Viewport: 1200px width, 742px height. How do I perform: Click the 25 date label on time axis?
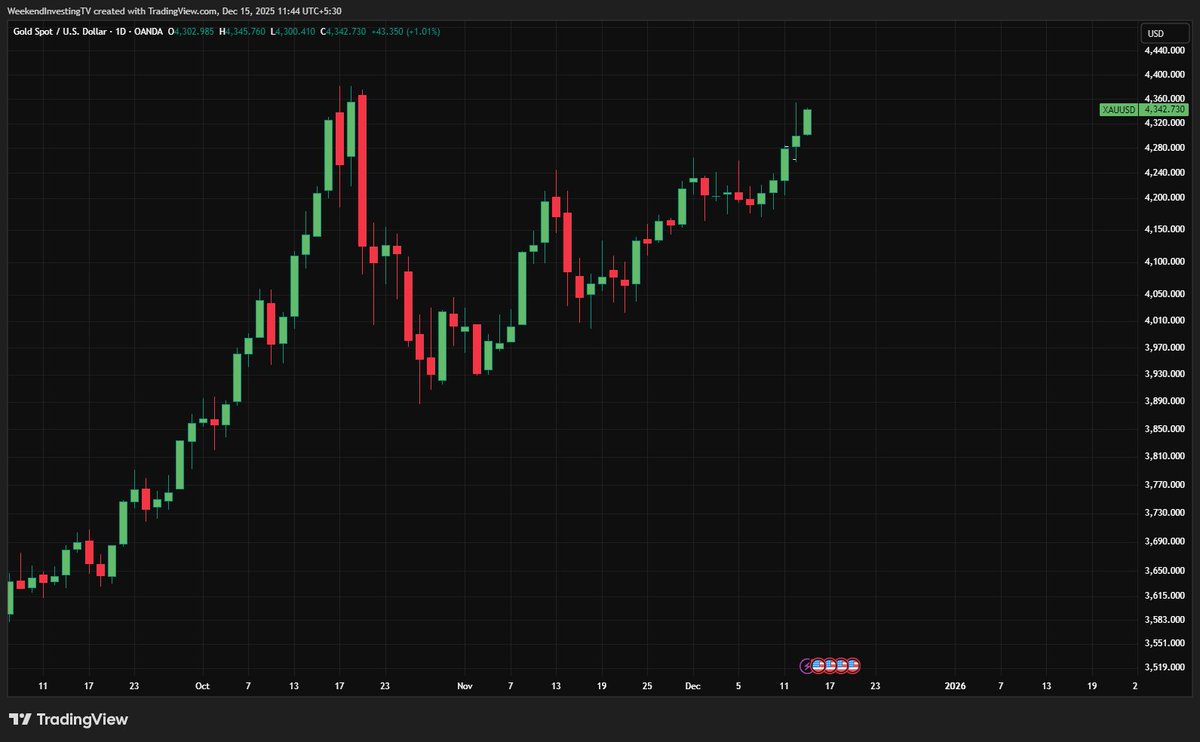(x=647, y=687)
